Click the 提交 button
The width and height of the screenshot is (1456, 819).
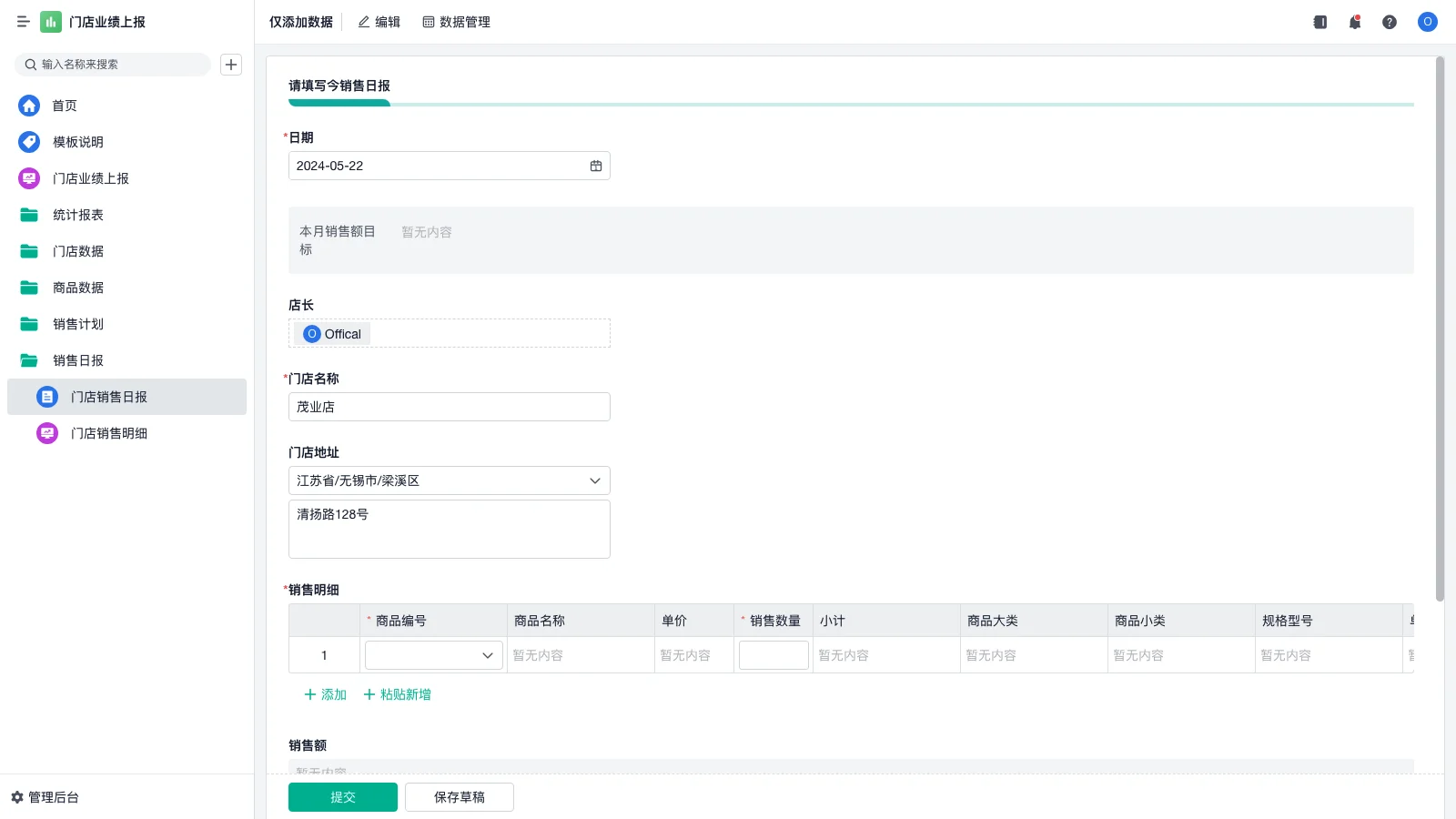(x=343, y=797)
